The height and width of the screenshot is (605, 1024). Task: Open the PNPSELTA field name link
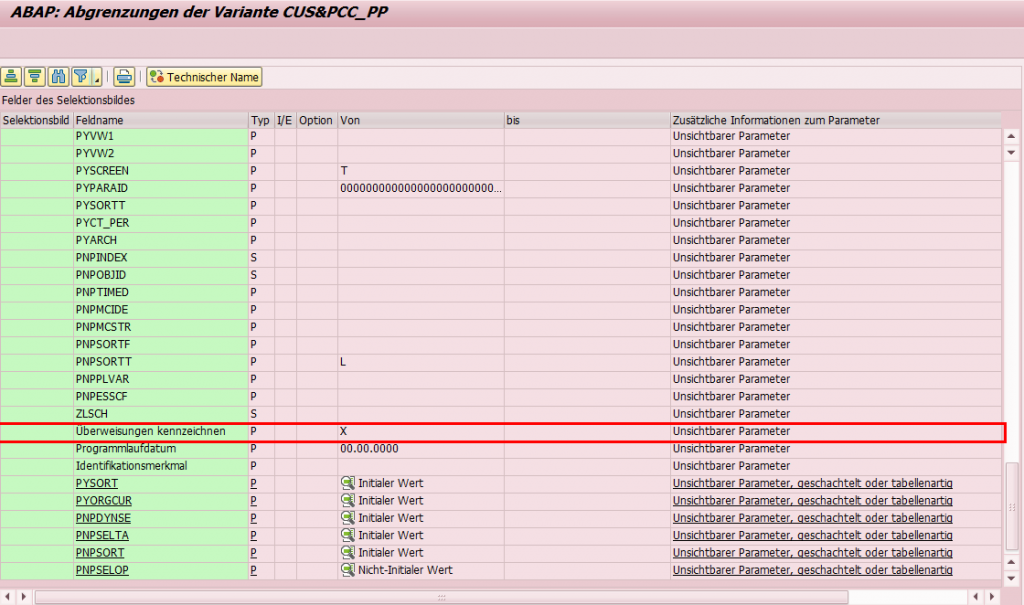coord(103,535)
